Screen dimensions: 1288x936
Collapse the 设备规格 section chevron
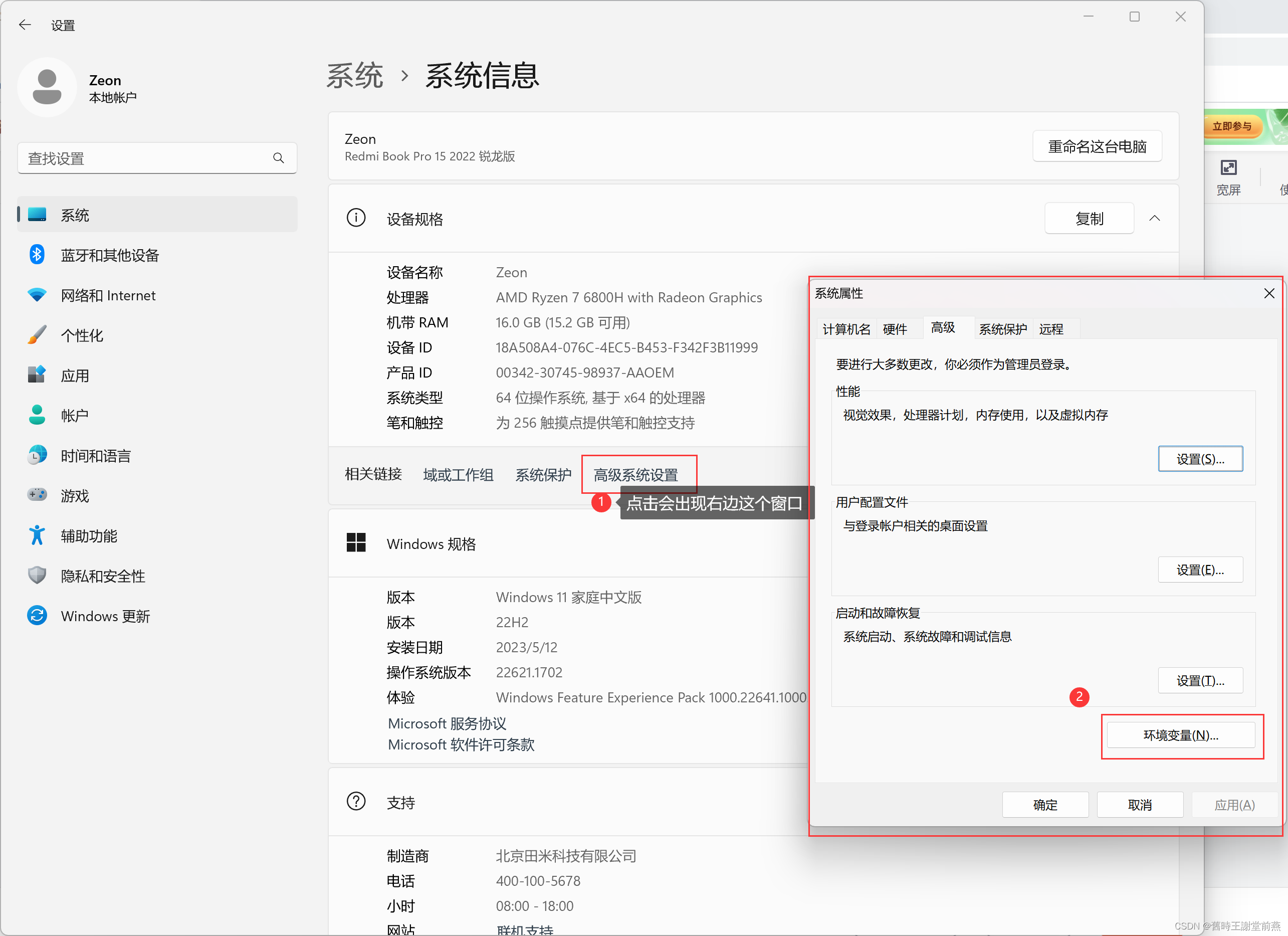1155,219
